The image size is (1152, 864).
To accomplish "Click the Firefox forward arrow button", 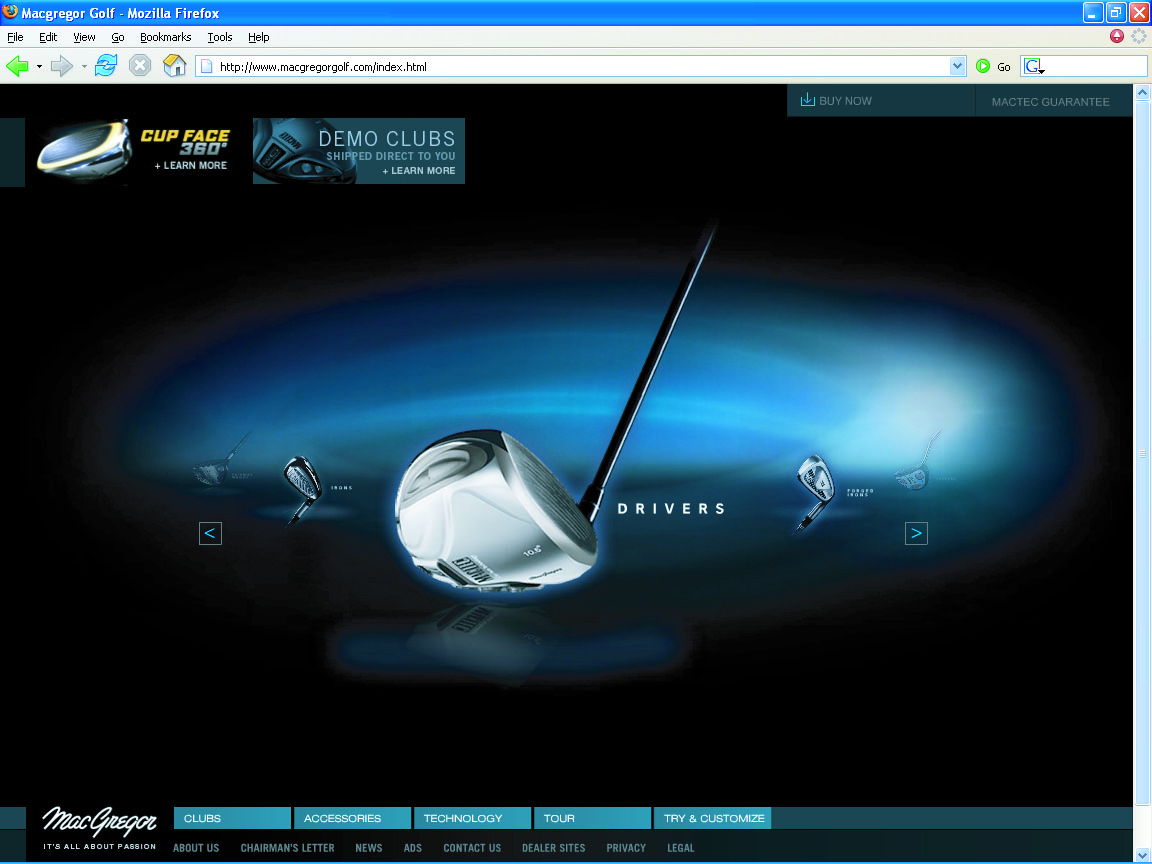I will click(x=62, y=66).
